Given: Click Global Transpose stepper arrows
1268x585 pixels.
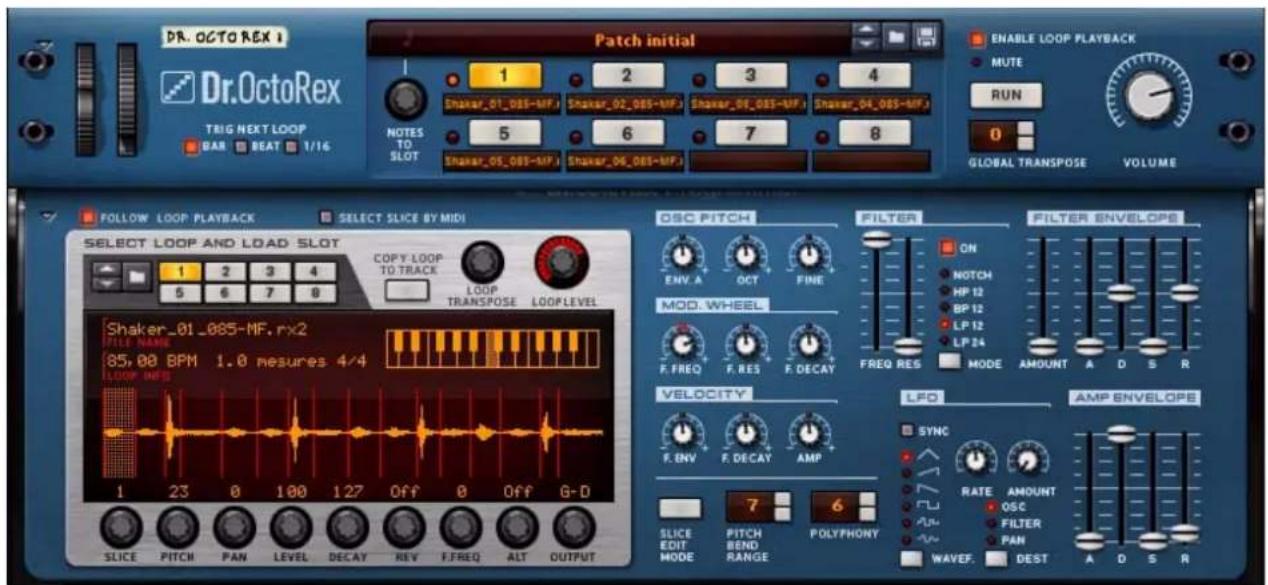Looking at the screenshot, I should tap(1026, 135).
